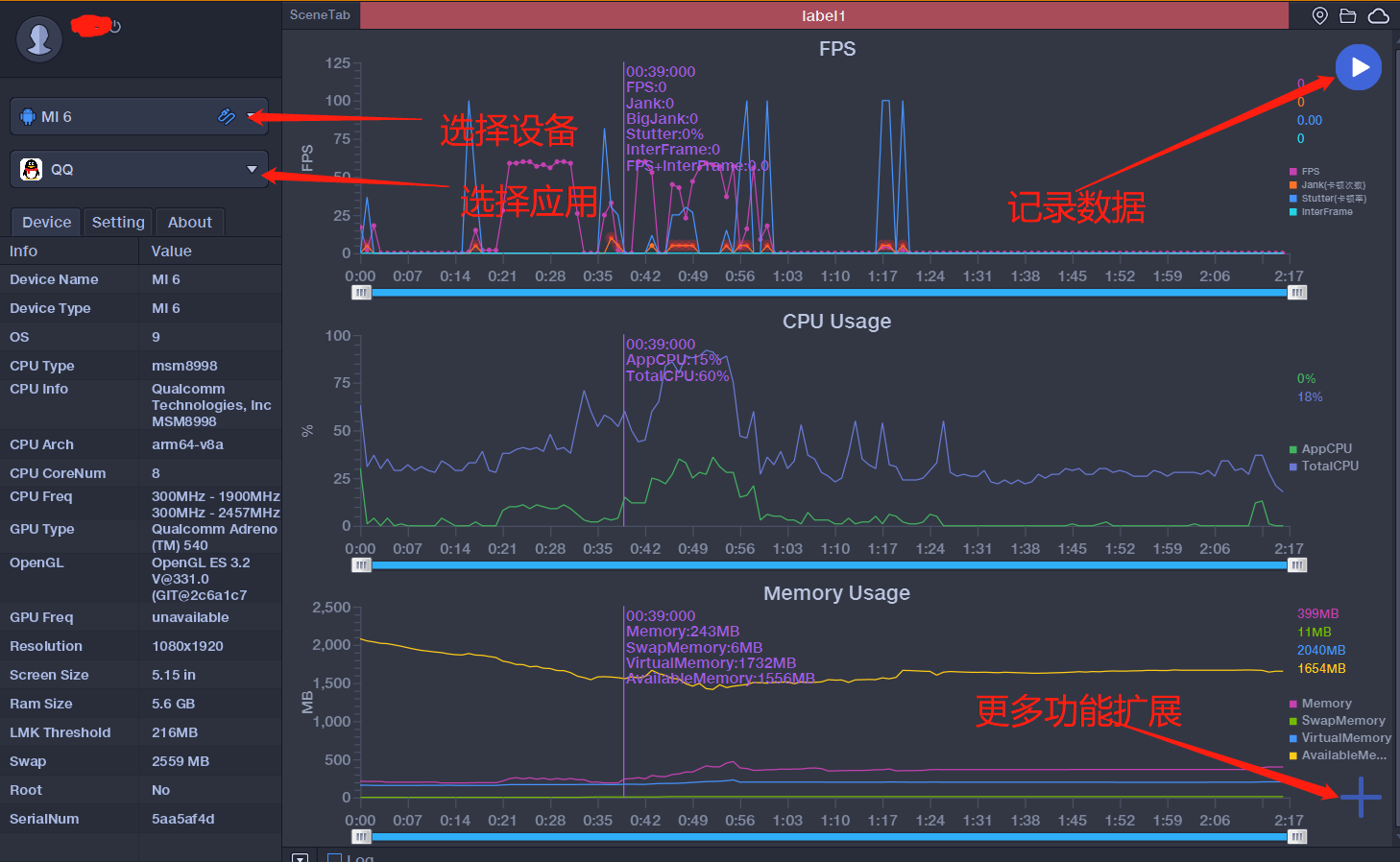1400x862 pixels.
Task: Select the SerialNum value 5aa5af4d
Action: click(x=182, y=819)
